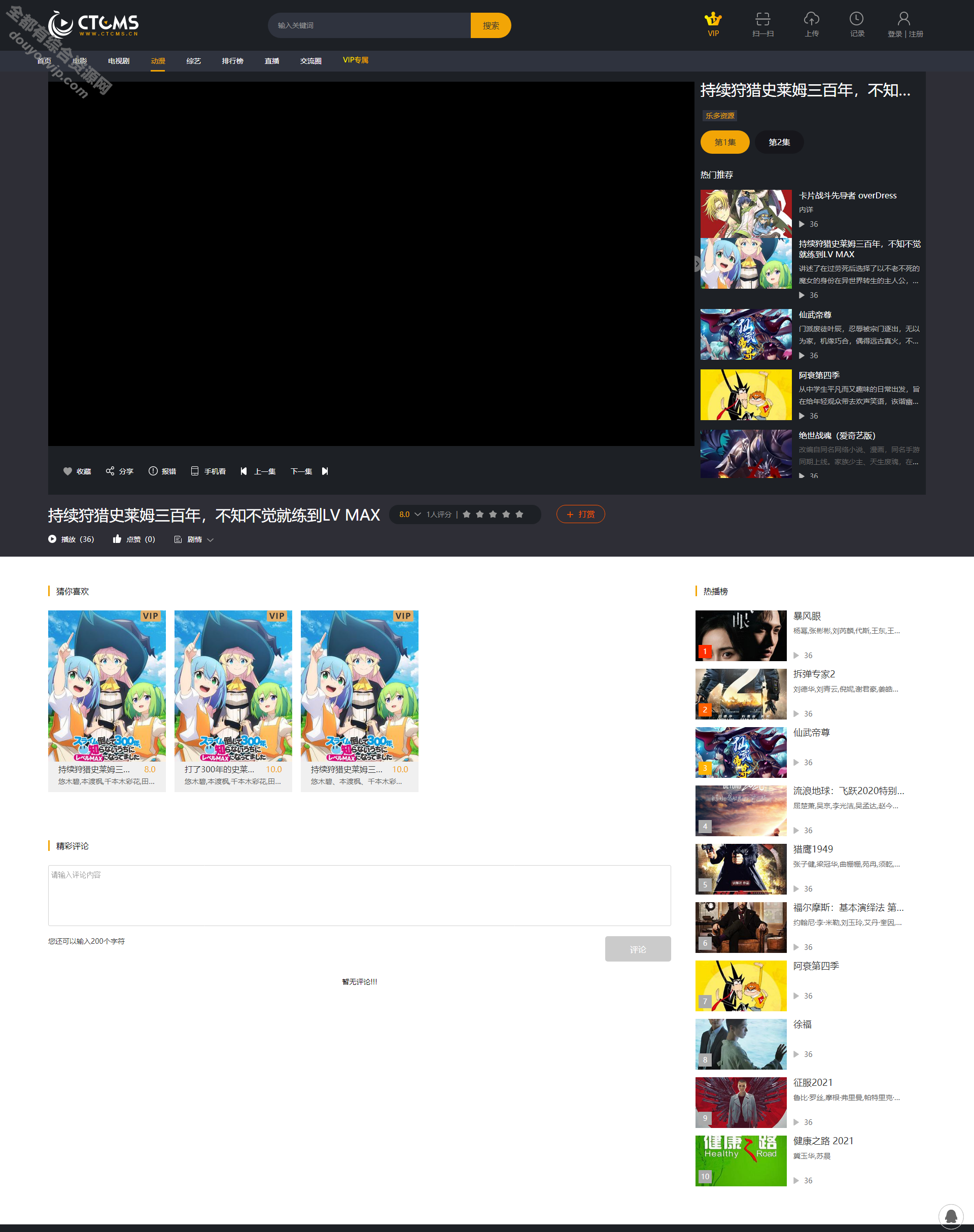Open 福尔摩斯：基本演绎法 title link

849,908
